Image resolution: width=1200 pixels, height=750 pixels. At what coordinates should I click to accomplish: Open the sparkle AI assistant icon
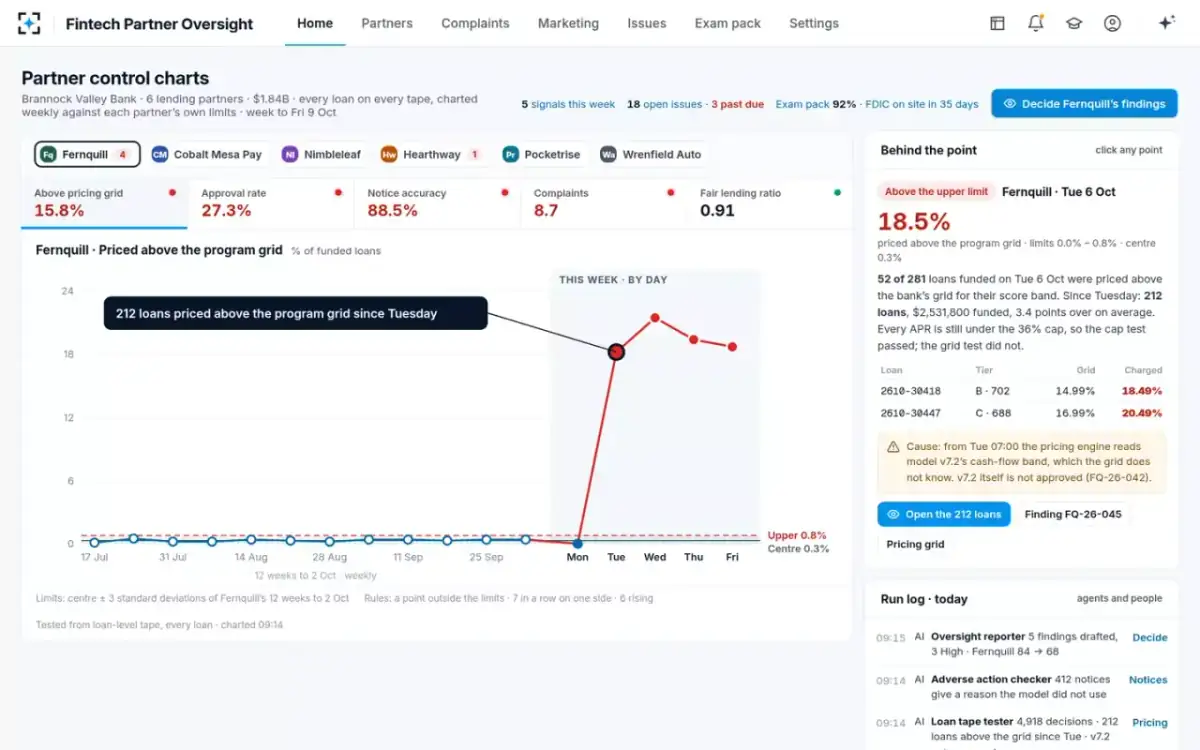point(1166,23)
